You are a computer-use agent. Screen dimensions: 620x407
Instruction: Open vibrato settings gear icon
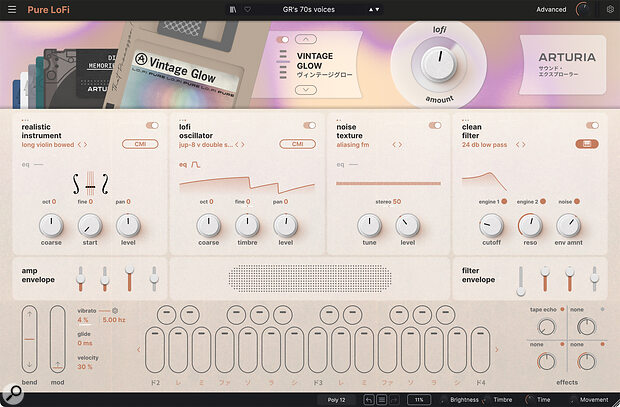tap(115, 310)
